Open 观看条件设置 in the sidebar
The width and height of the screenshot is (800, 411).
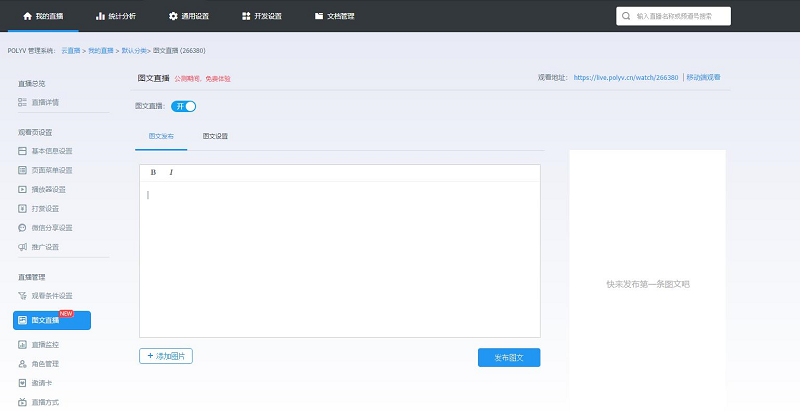click(x=51, y=295)
